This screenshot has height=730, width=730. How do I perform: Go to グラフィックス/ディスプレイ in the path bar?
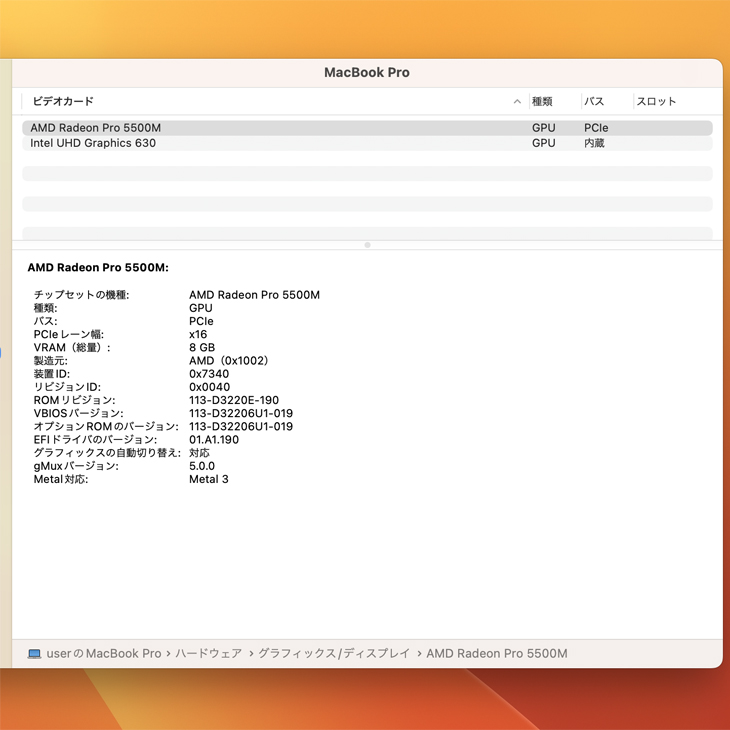pos(334,654)
